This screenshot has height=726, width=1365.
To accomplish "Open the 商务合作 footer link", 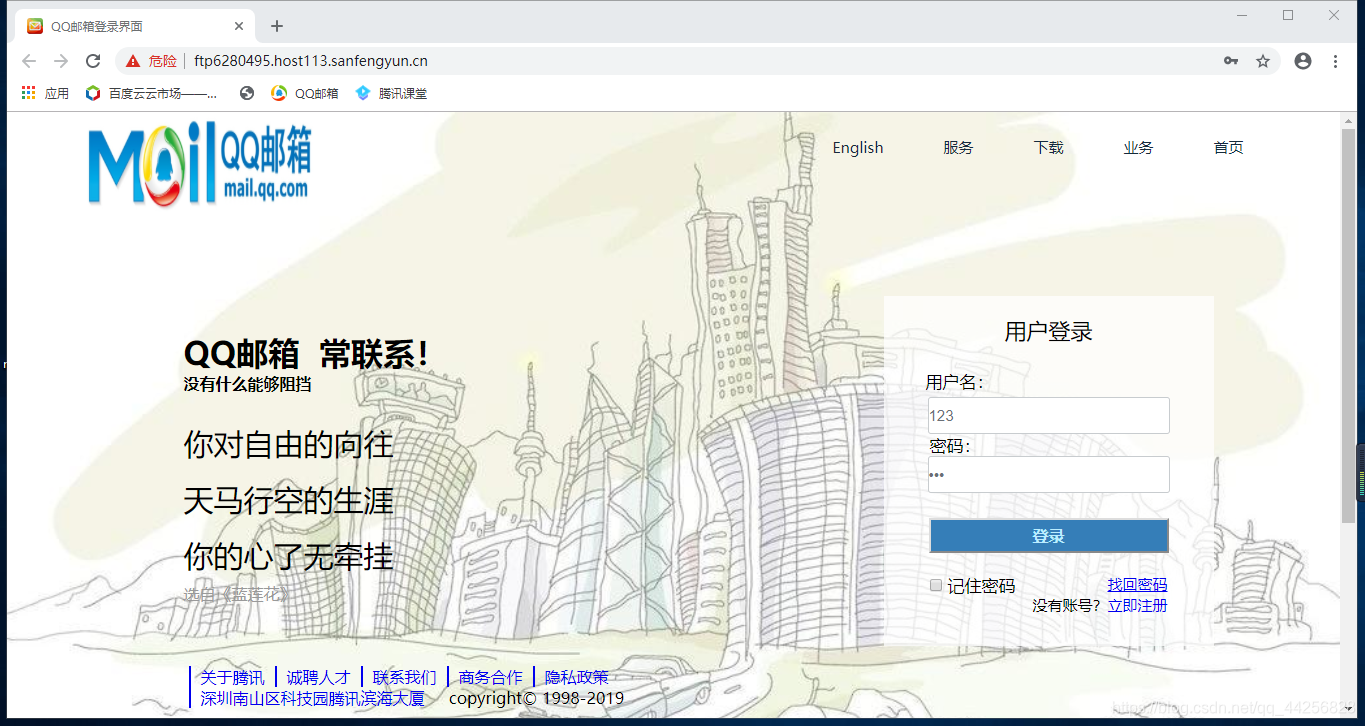I will [490, 678].
